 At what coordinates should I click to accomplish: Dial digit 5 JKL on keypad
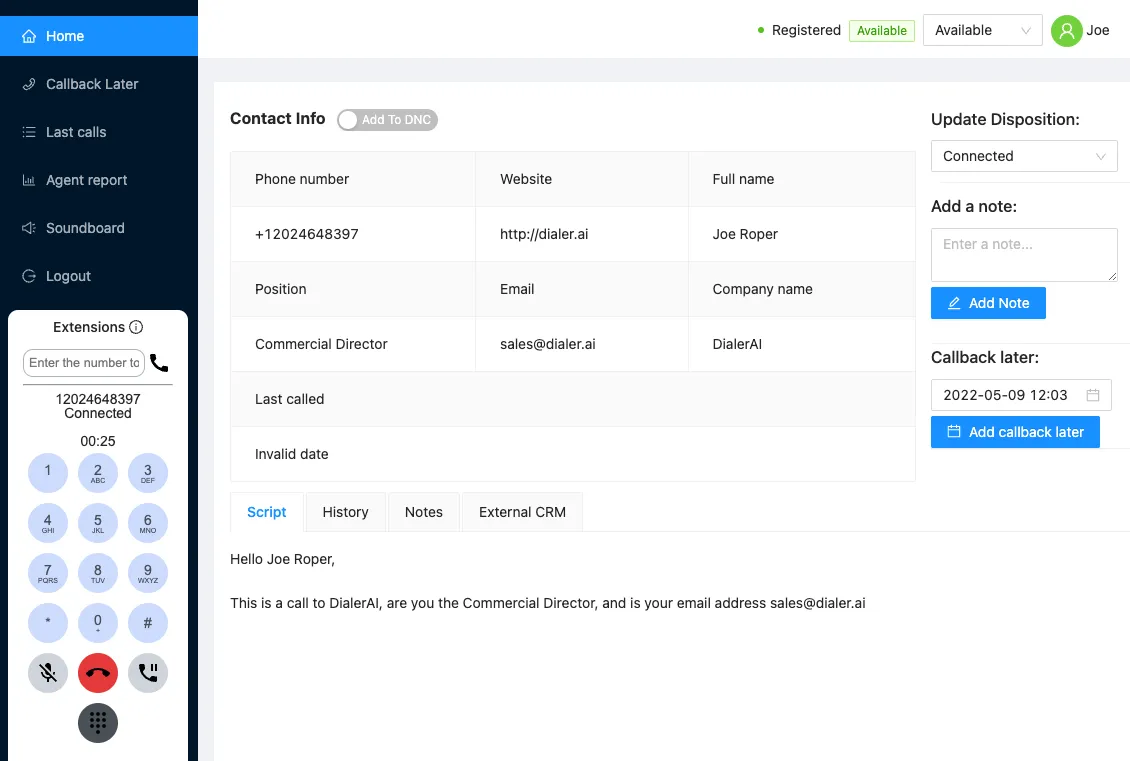pyautogui.click(x=98, y=522)
